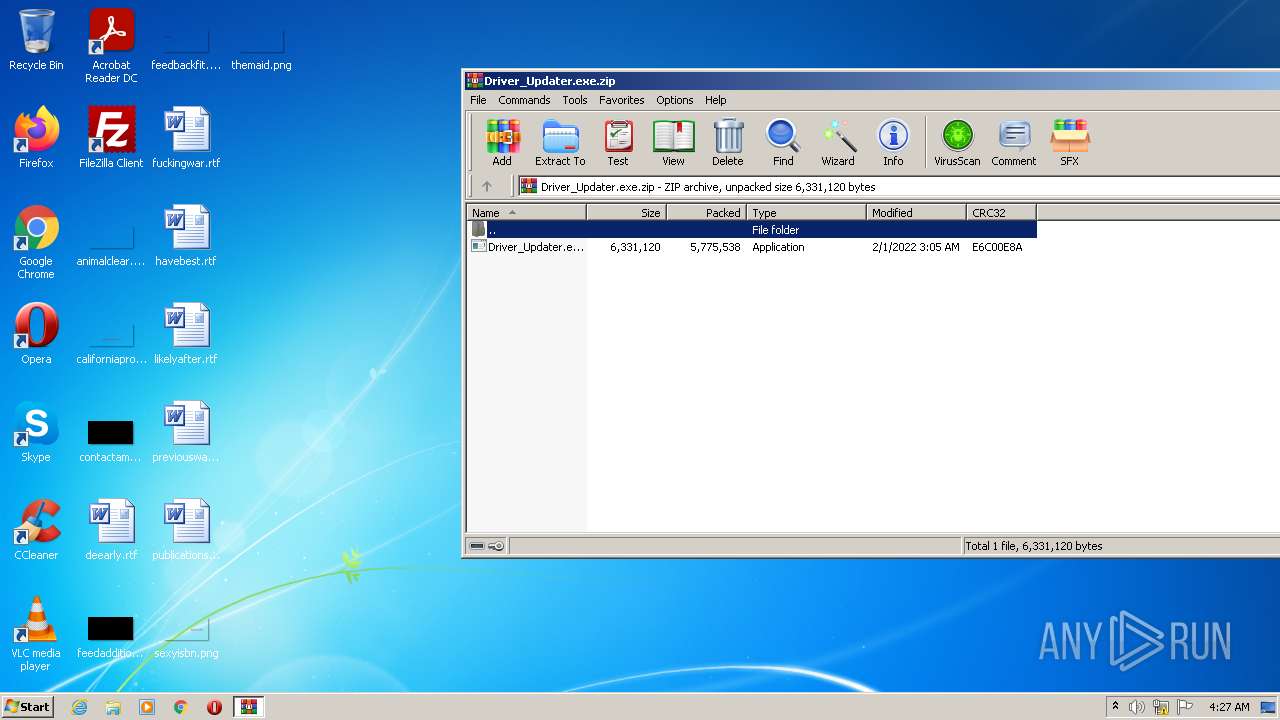Click the Delete trash can icon
Viewport: 1280px width, 720px height.
[x=728, y=143]
